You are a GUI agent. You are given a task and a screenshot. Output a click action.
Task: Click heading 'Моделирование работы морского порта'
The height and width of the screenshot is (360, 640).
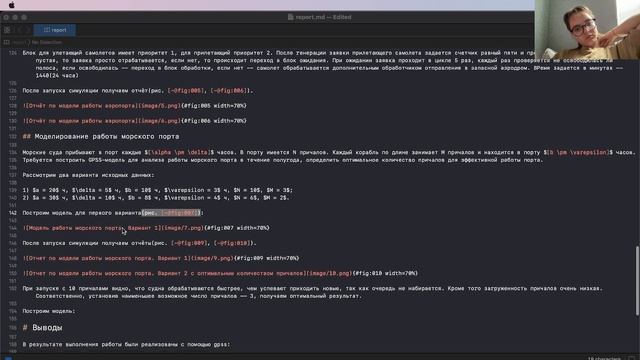[107, 136]
